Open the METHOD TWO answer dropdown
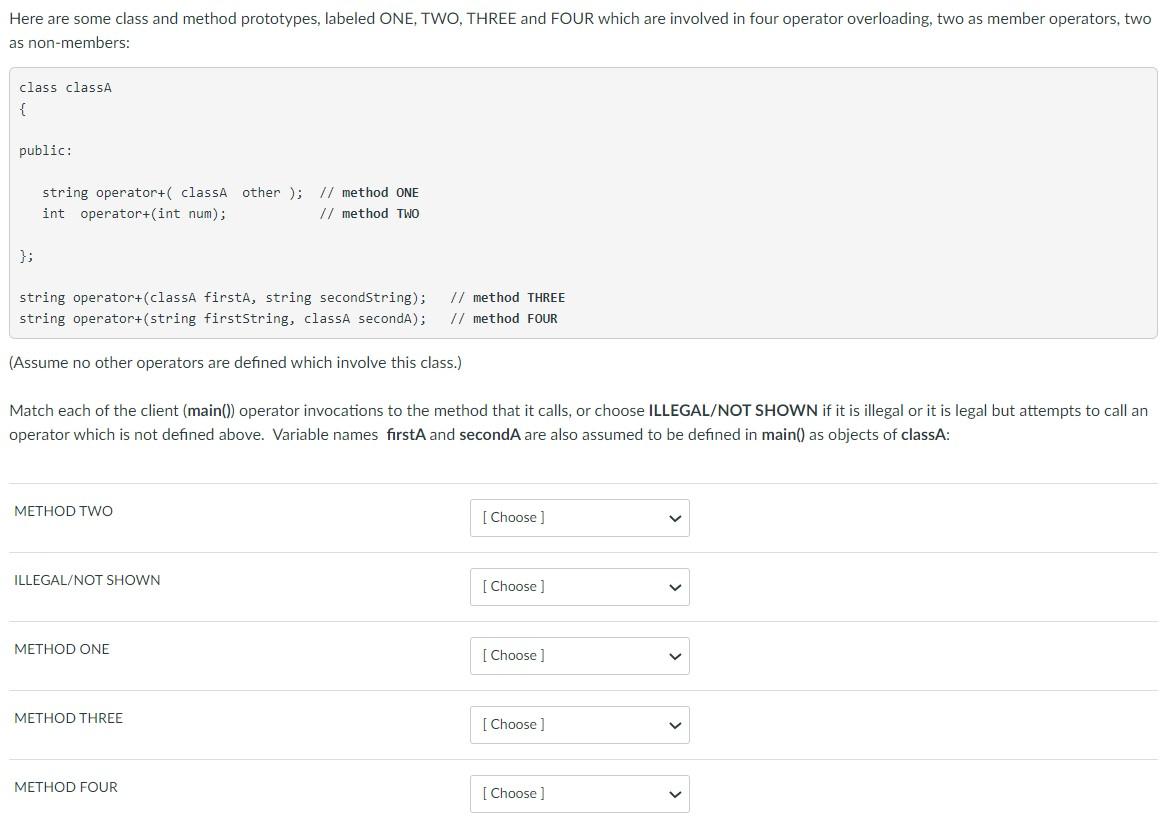Viewport: 1170px width, 829px height. tap(579, 517)
